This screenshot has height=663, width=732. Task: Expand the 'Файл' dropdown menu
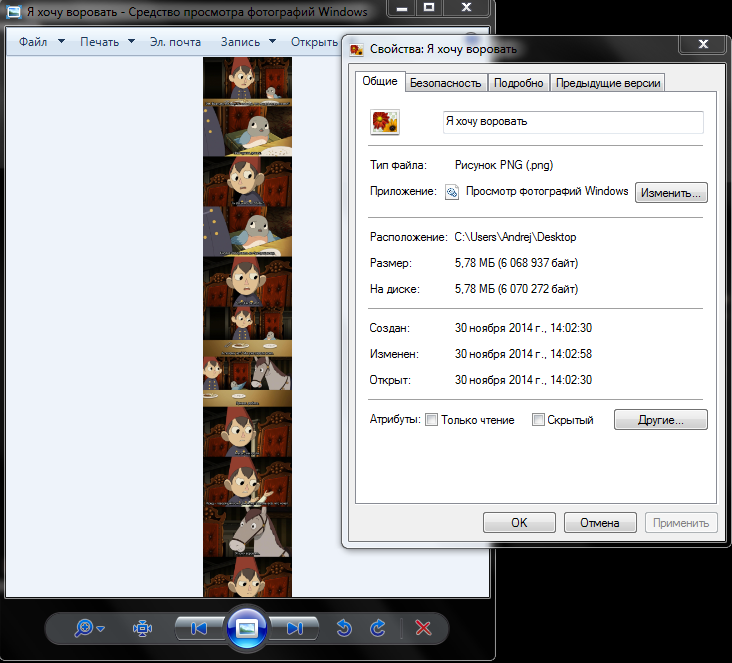(x=41, y=42)
